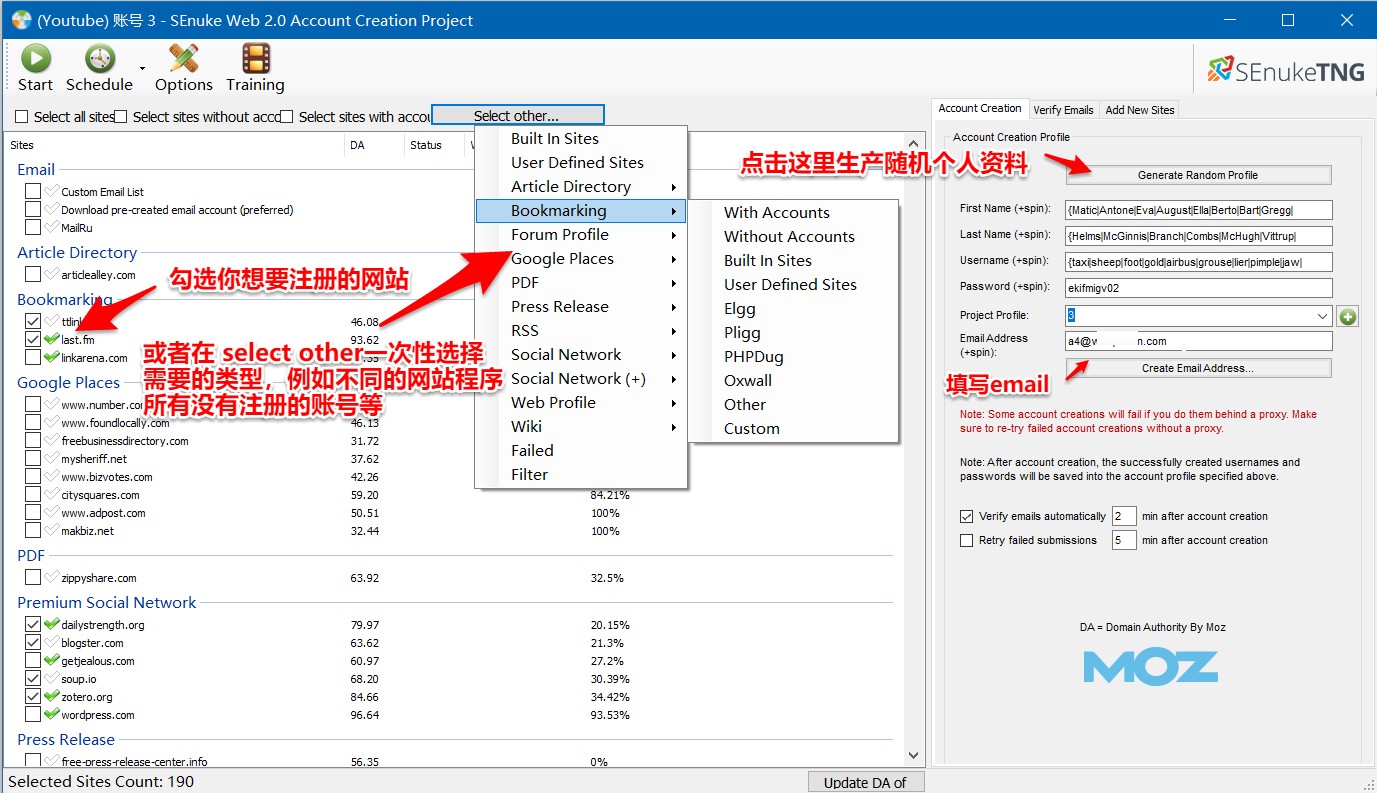Expand the Wiki submenu
The height and width of the screenshot is (793, 1377).
tap(581, 427)
